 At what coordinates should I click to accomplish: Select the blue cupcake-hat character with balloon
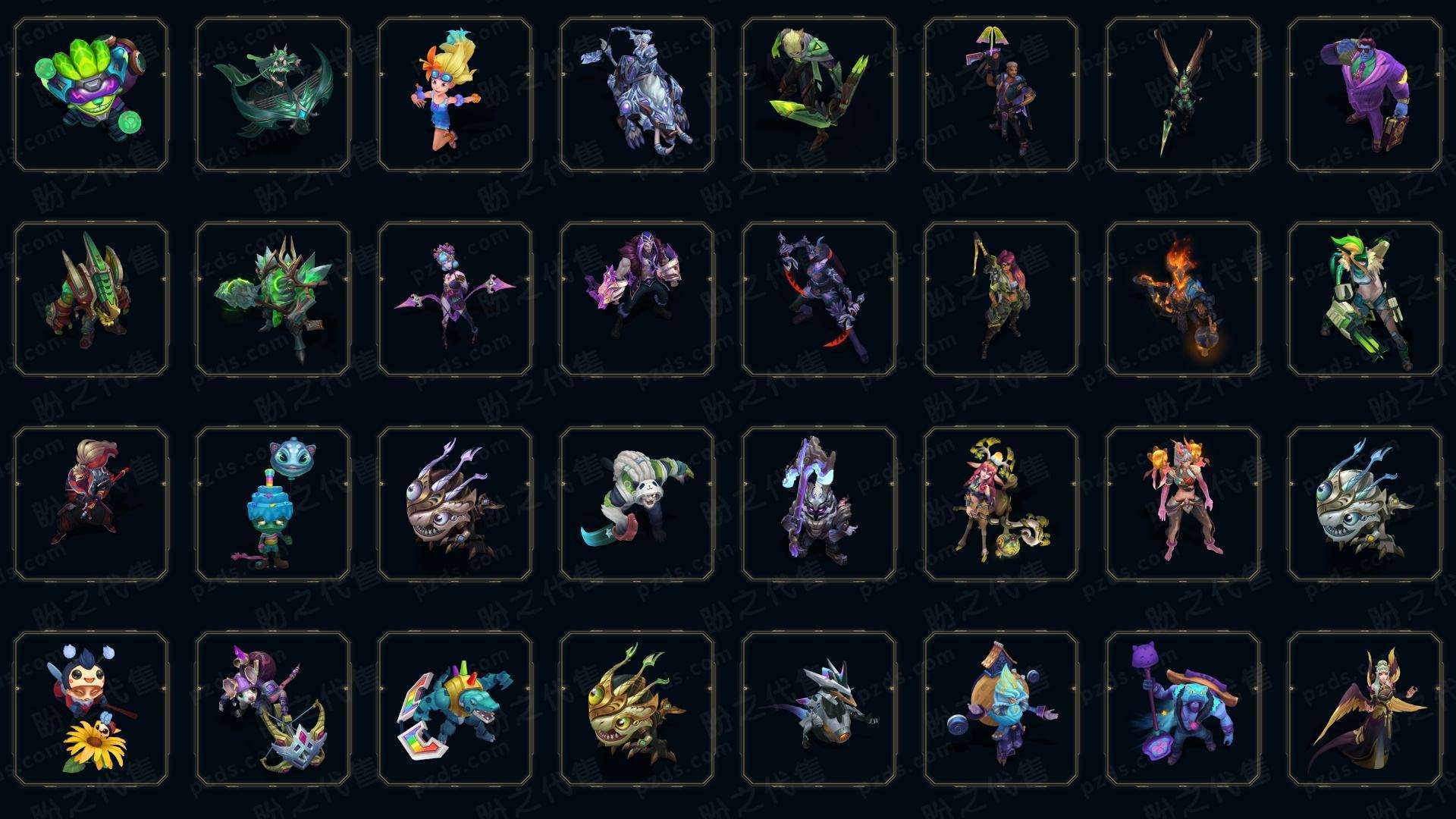(273, 504)
